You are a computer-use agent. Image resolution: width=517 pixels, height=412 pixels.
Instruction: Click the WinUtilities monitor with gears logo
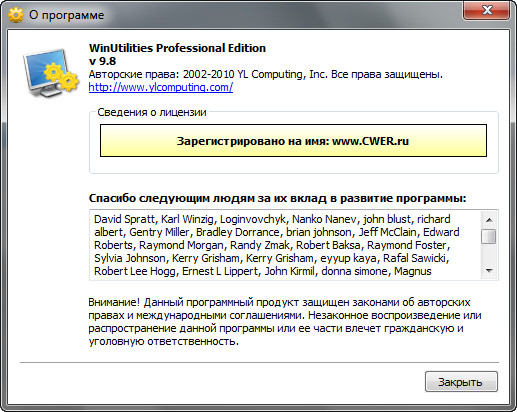point(51,73)
